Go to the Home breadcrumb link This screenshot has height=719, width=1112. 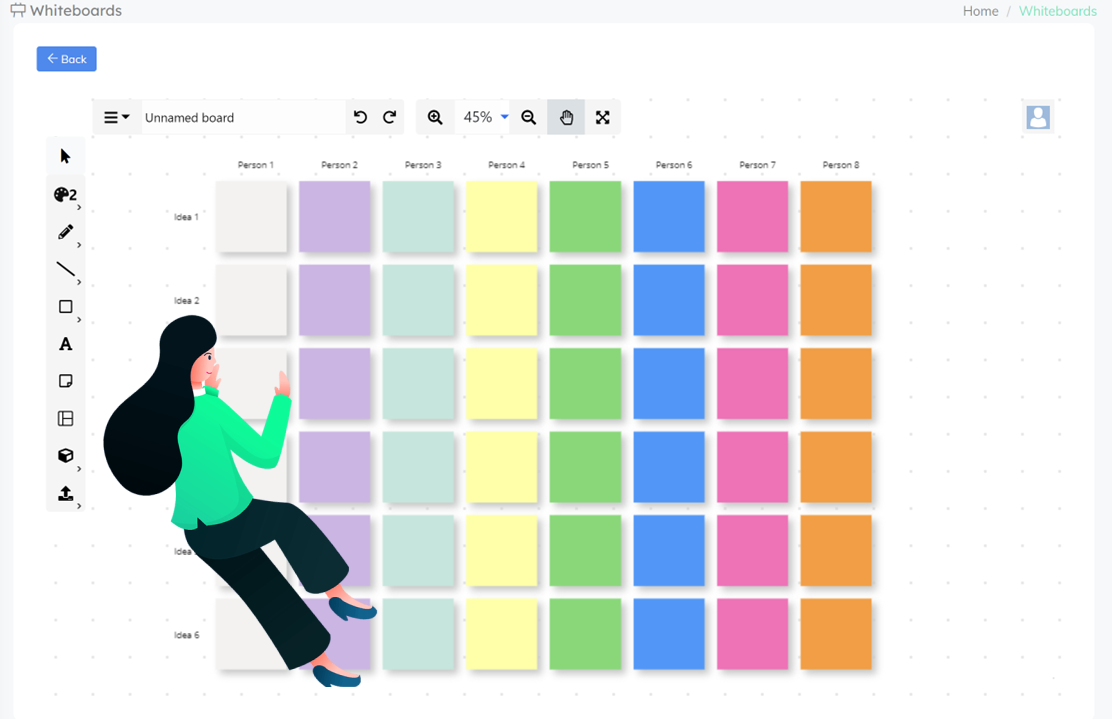point(980,11)
